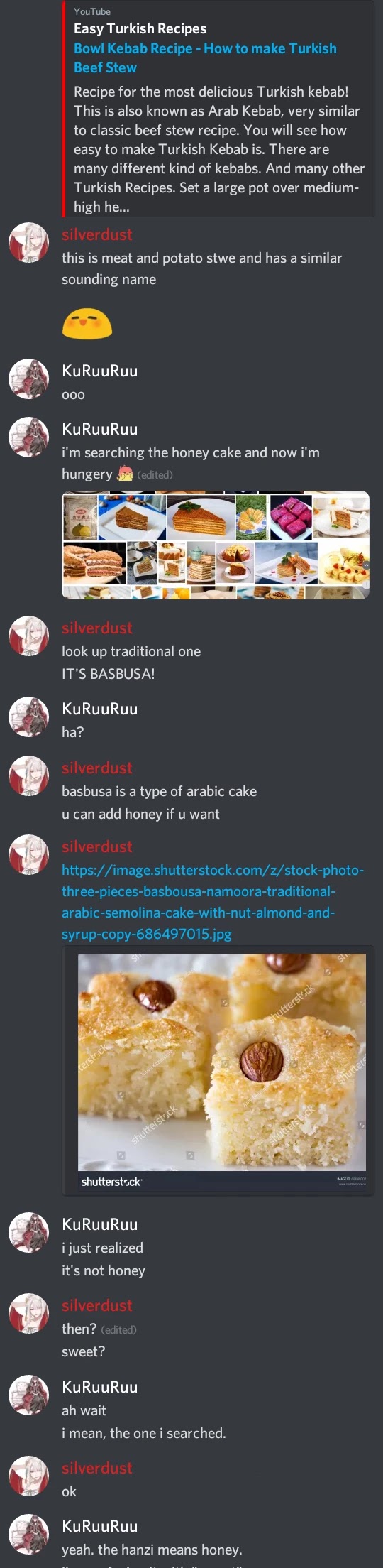Select the silverdust username above "IT'S BASBUSA!"
This screenshot has width=383, height=1568.
[x=97, y=628]
